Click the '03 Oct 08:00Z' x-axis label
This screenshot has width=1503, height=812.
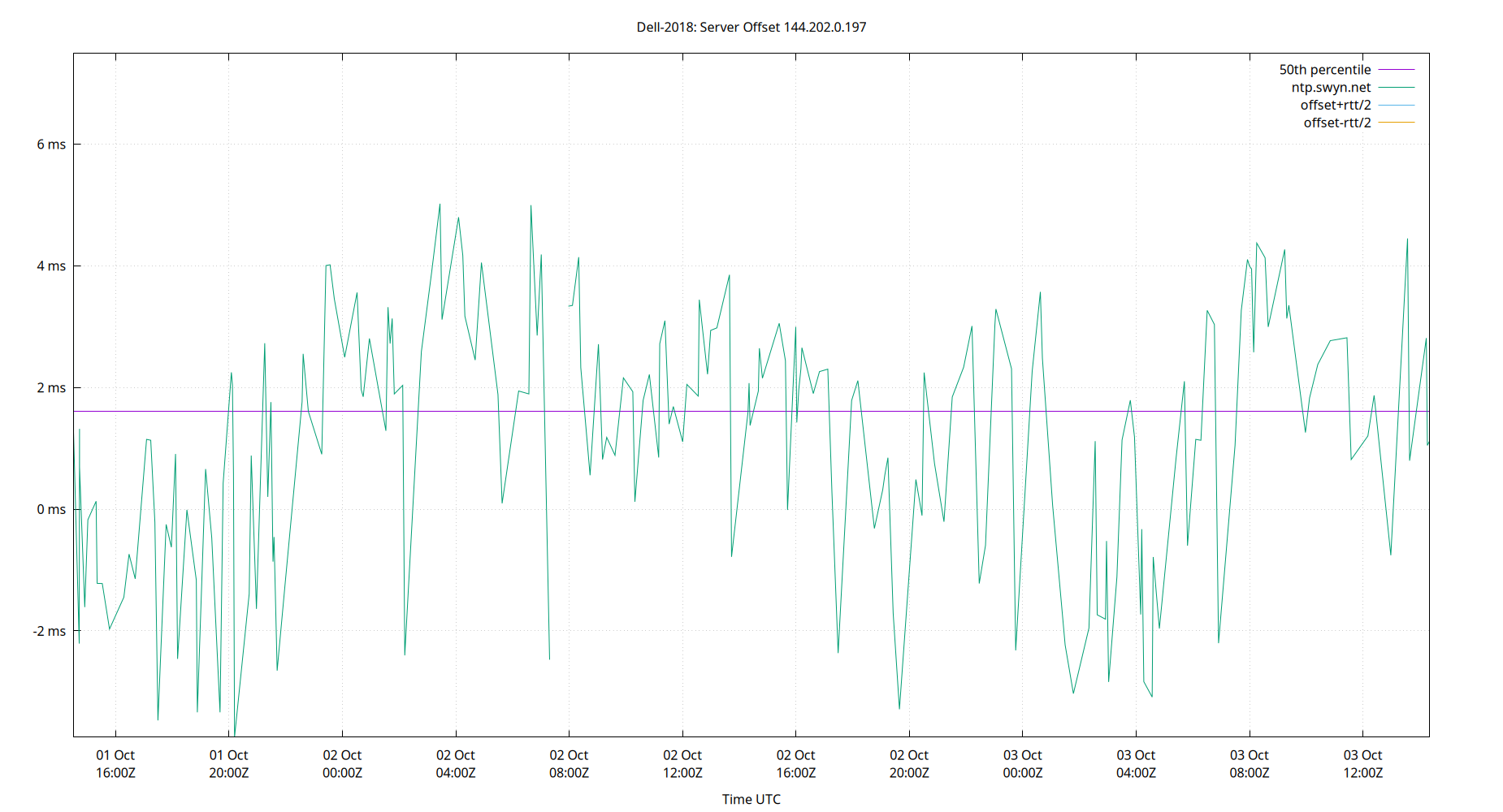click(1250, 764)
